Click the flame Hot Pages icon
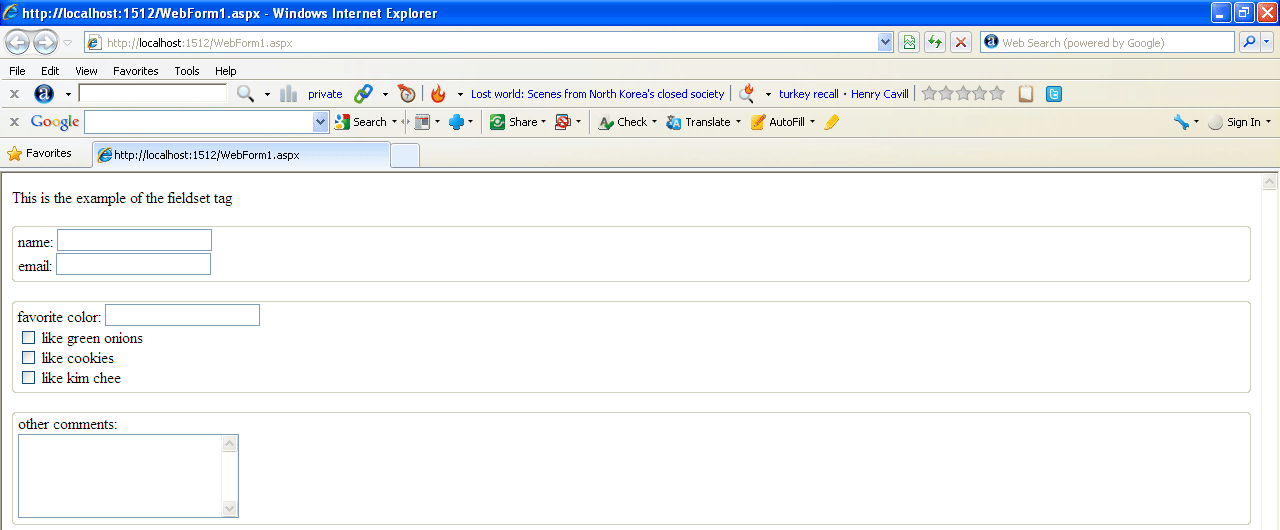This screenshot has width=1280, height=530. tap(438, 94)
